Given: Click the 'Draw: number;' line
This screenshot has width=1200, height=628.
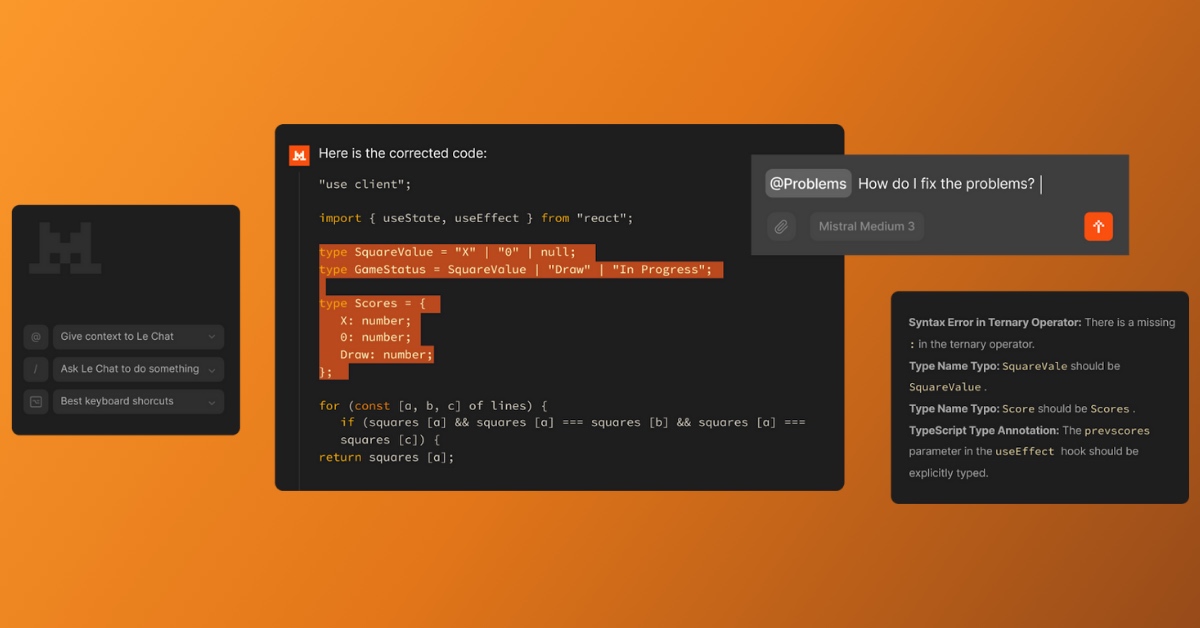Looking at the screenshot, I should click(x=386, y=354).
